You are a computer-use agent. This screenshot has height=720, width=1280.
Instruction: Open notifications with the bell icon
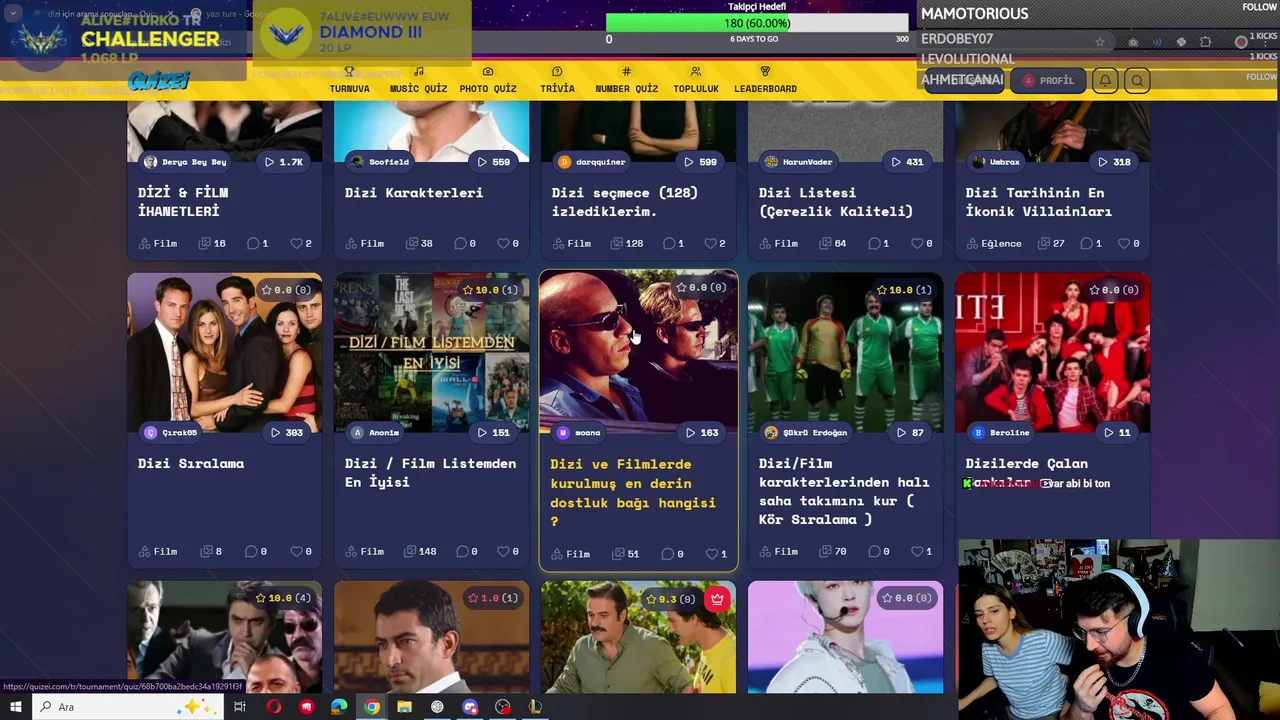pyautogui.click(x=1105, y=80)
